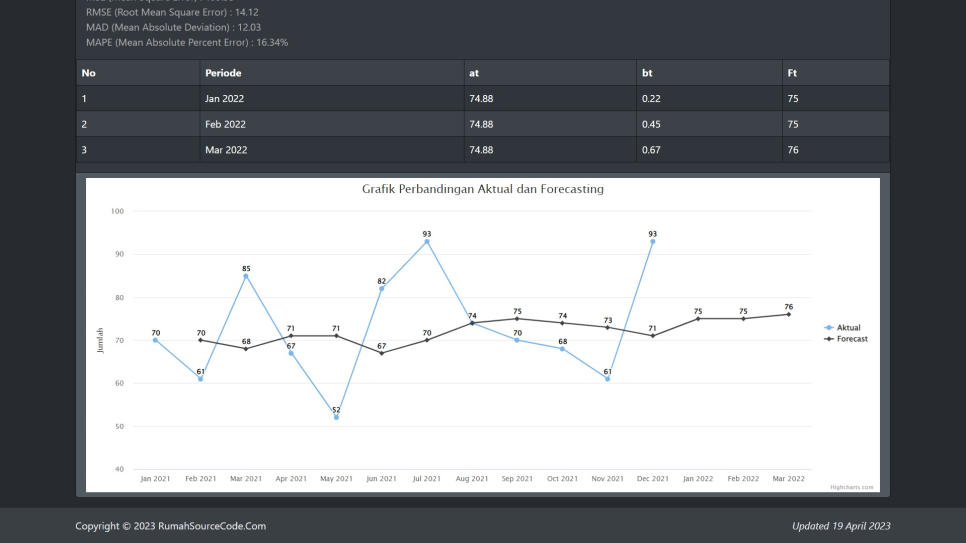Select the Jan 2022 table row
Viewport: 966px width, 543px height.
(482, 99)
